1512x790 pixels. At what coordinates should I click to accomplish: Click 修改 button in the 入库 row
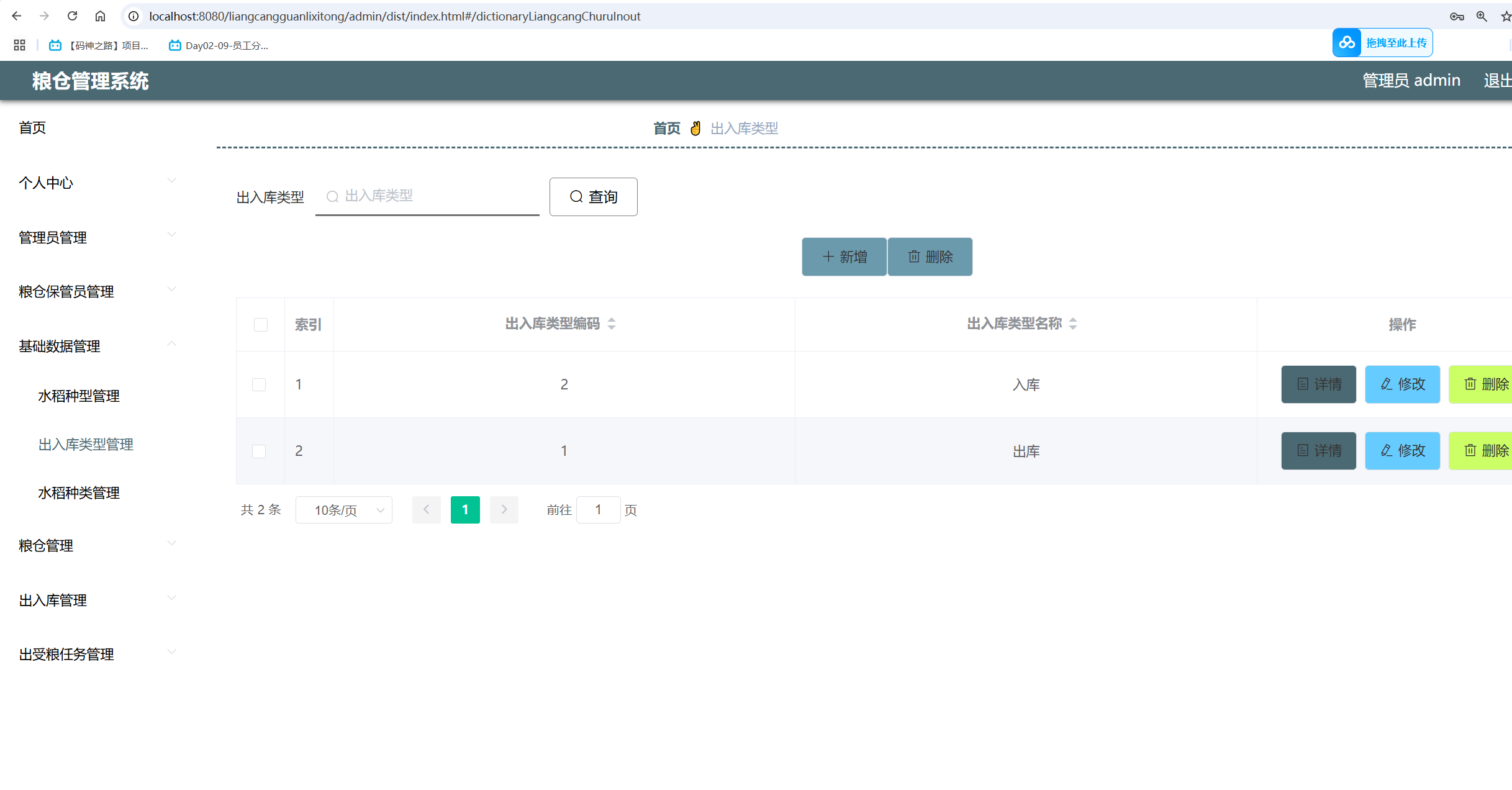(1402, 384)
